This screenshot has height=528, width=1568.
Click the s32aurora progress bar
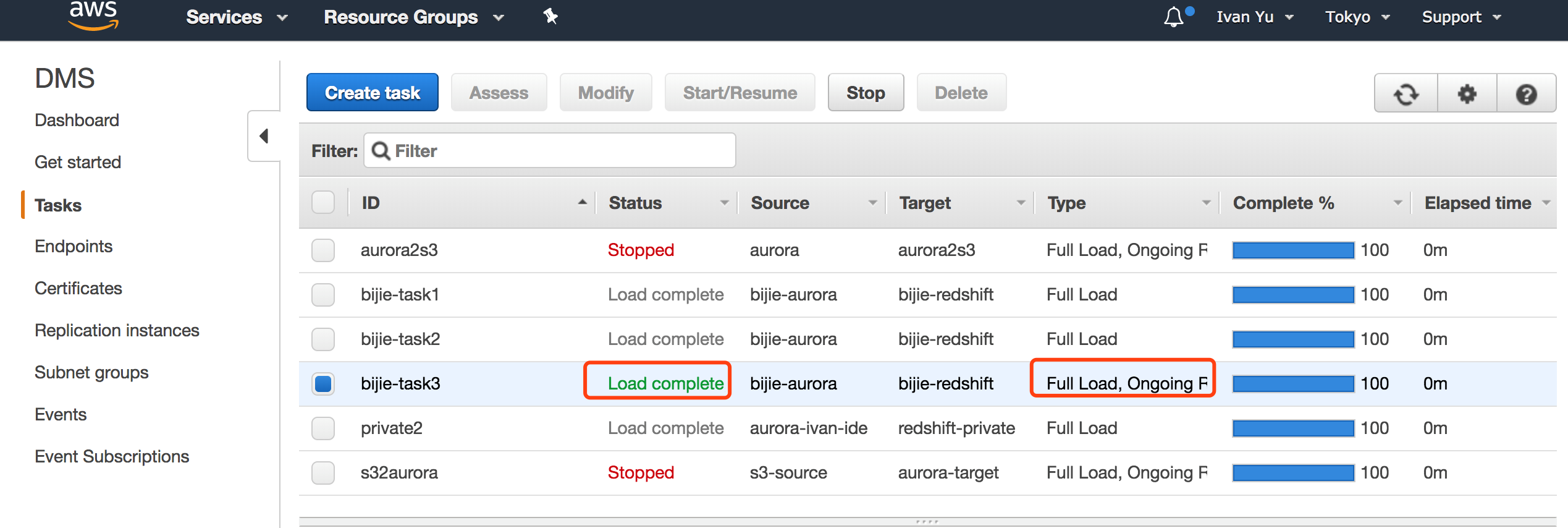(x=1293, y=472)
